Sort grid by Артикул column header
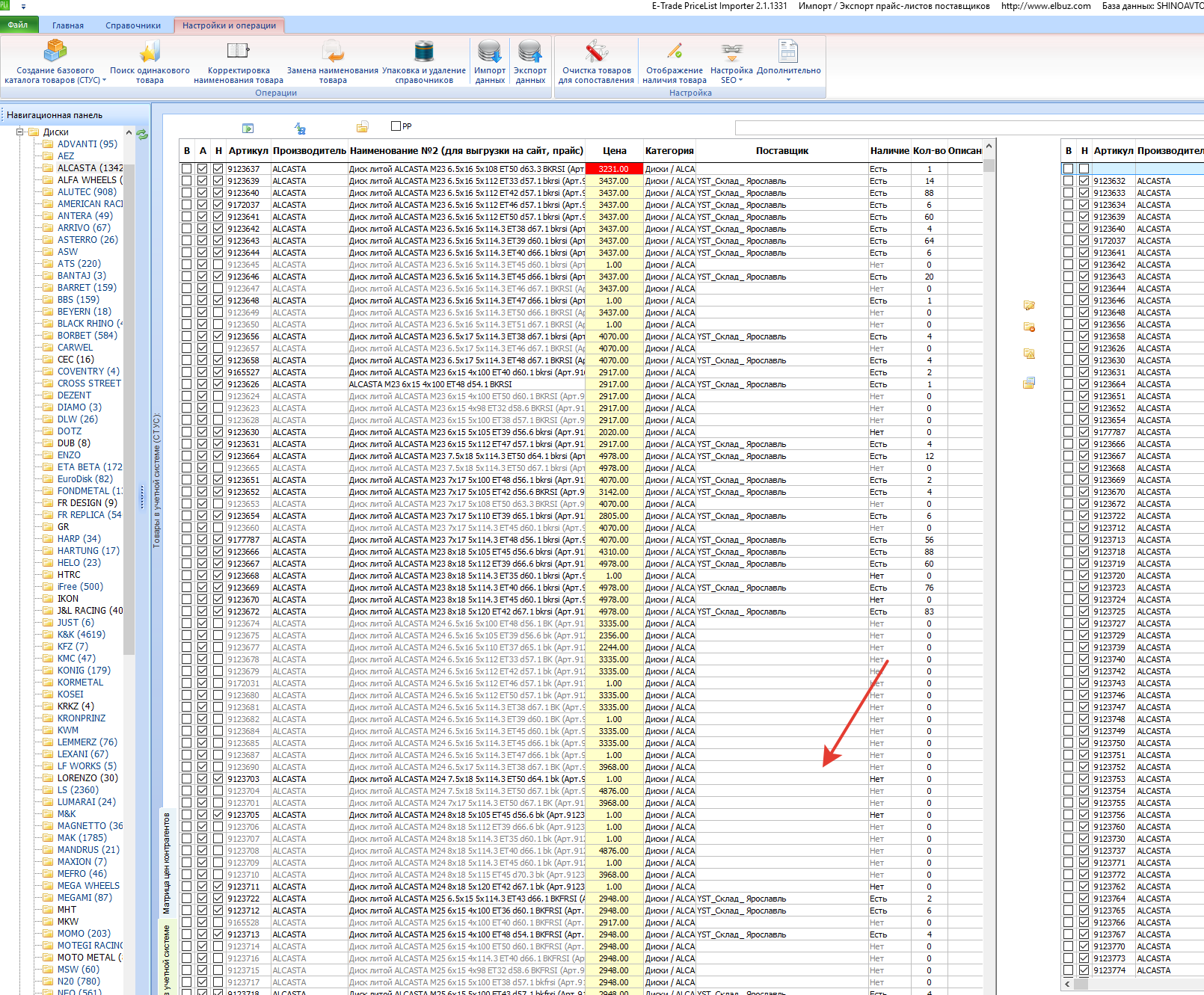 point(248,151)
